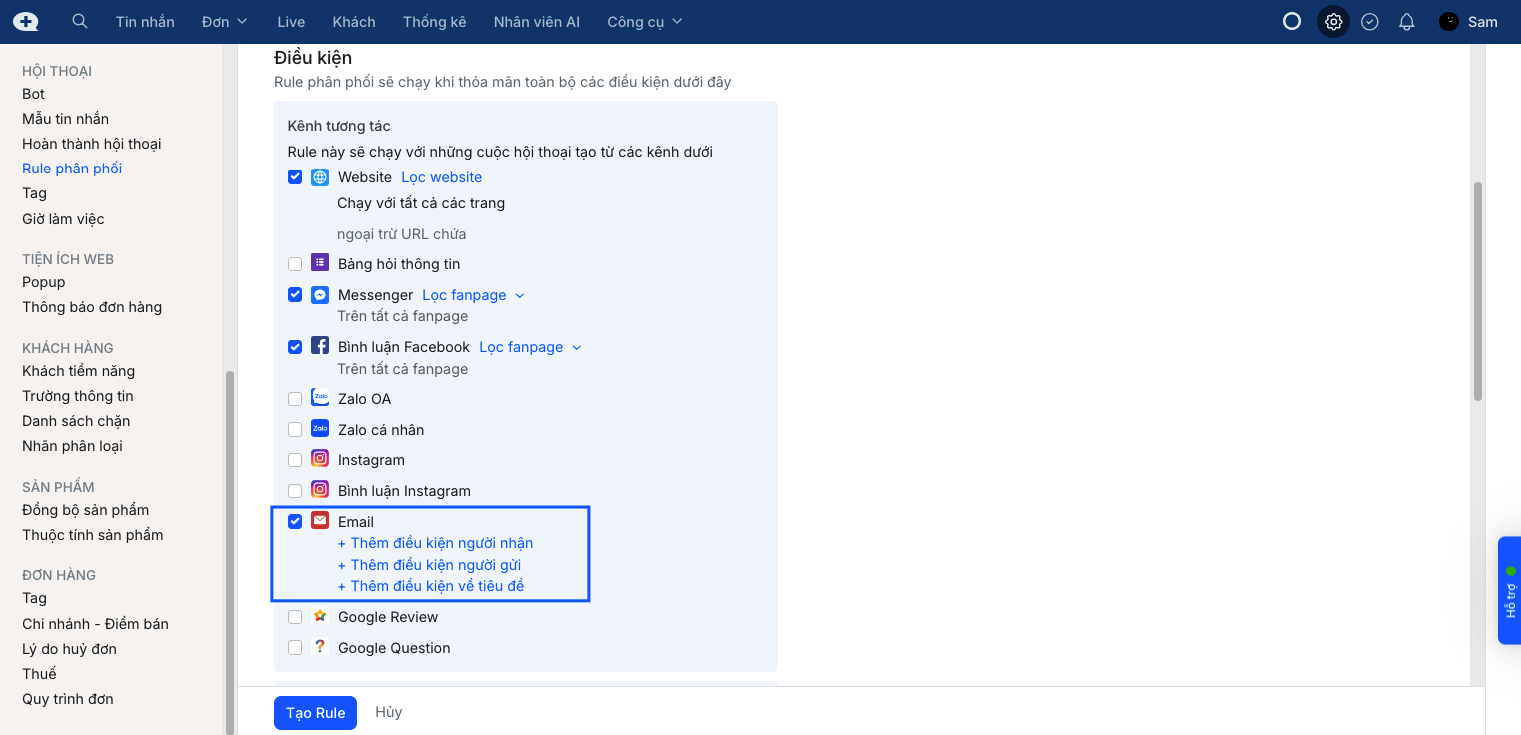Tick the Google Review checkbox

click(295, 617)
